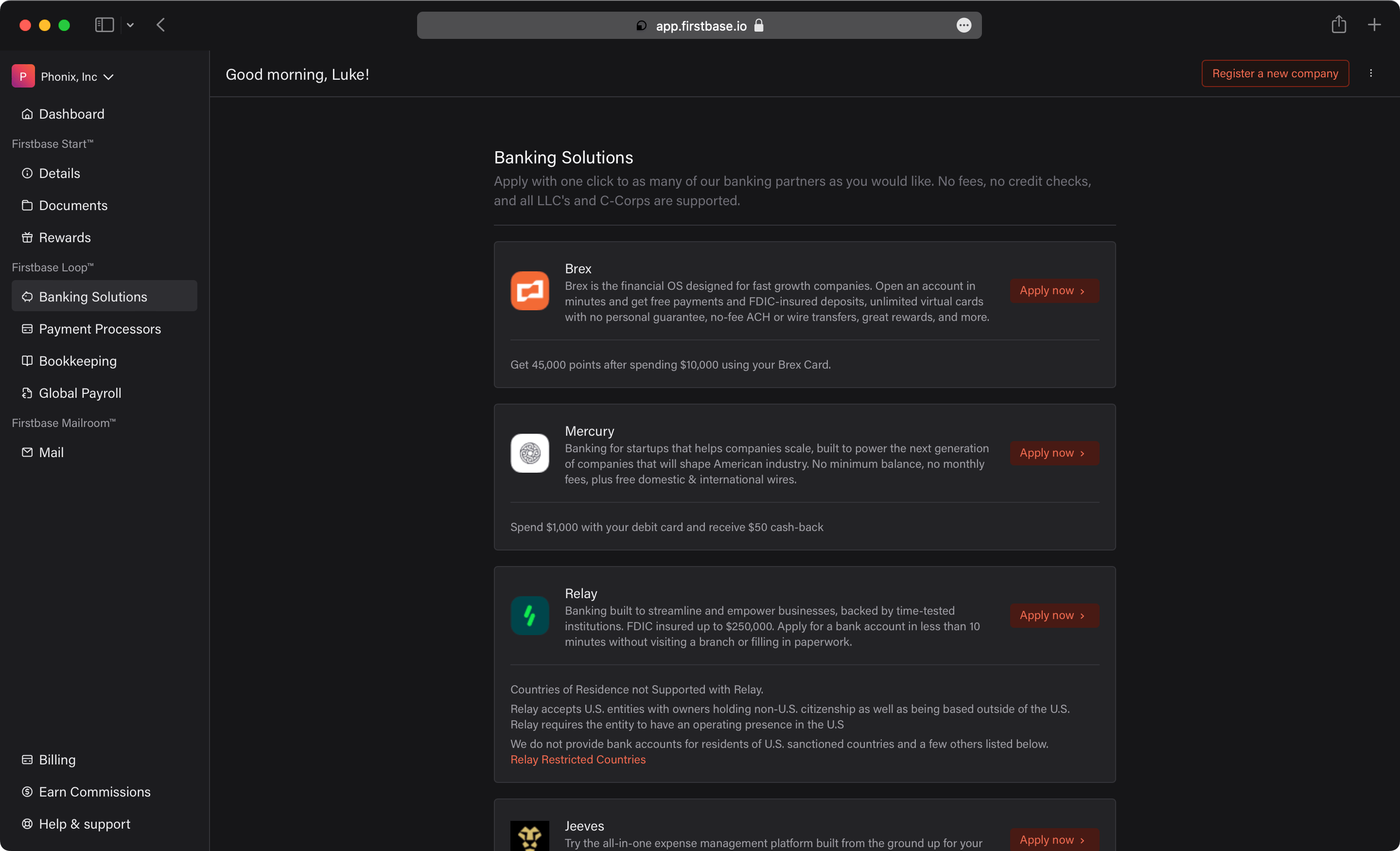Open Help & support
The width and height of the screenshot is (1400, 851).
pyautogui.click(x=104, y=824)
